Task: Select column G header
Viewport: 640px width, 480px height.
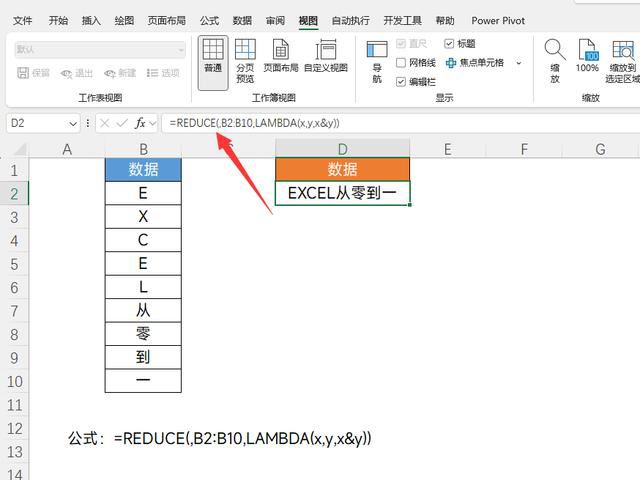Action: point(600,149)
